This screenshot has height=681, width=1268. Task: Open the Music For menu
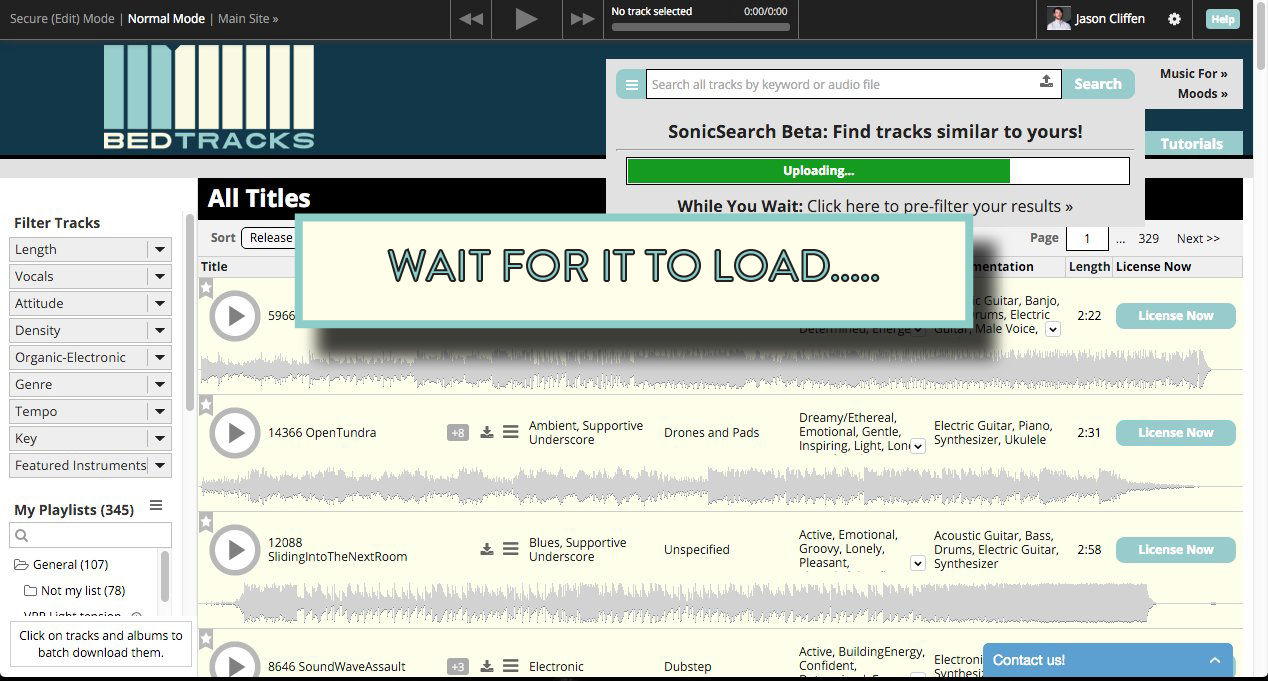coord(1193,74)
